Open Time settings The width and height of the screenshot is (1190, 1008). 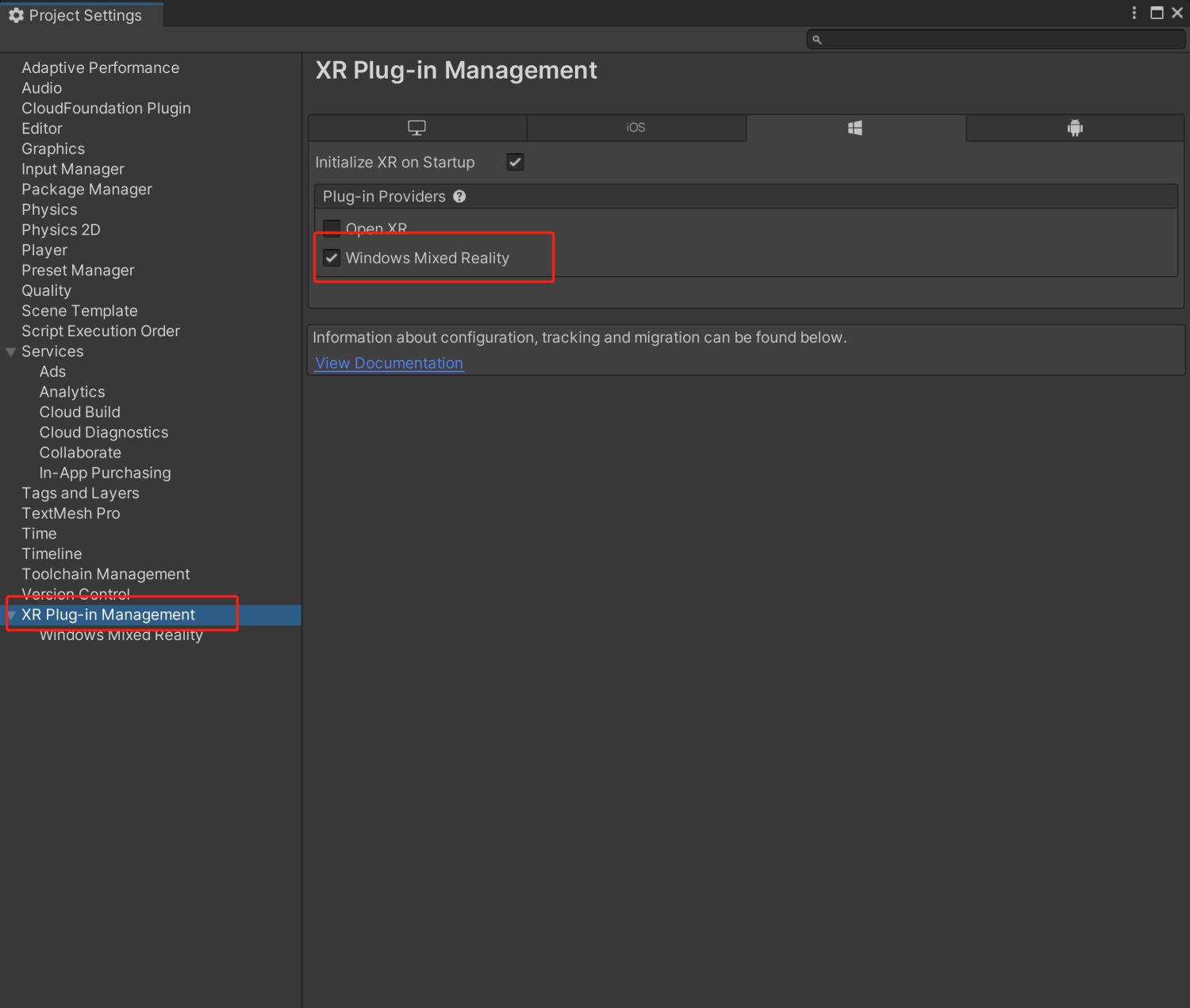coord(39,534)
